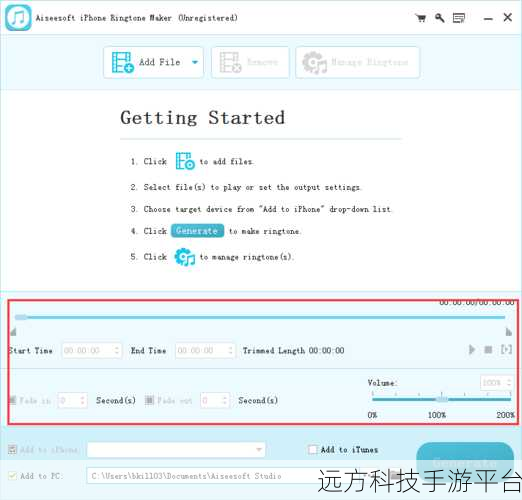522x500 pixels.
Task: Click the Fade in seconds field
Action: pos(72,400)
